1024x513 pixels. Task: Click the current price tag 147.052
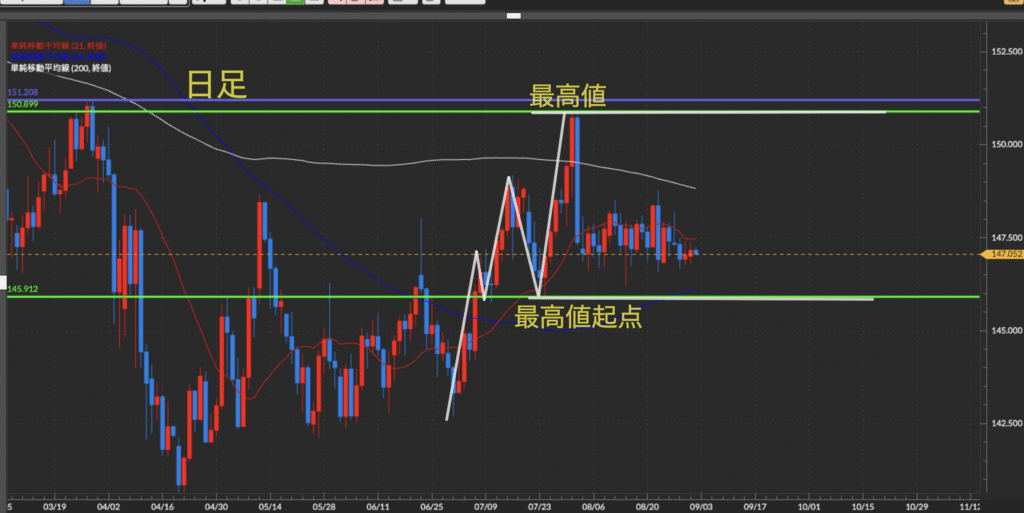(1004, 254)
